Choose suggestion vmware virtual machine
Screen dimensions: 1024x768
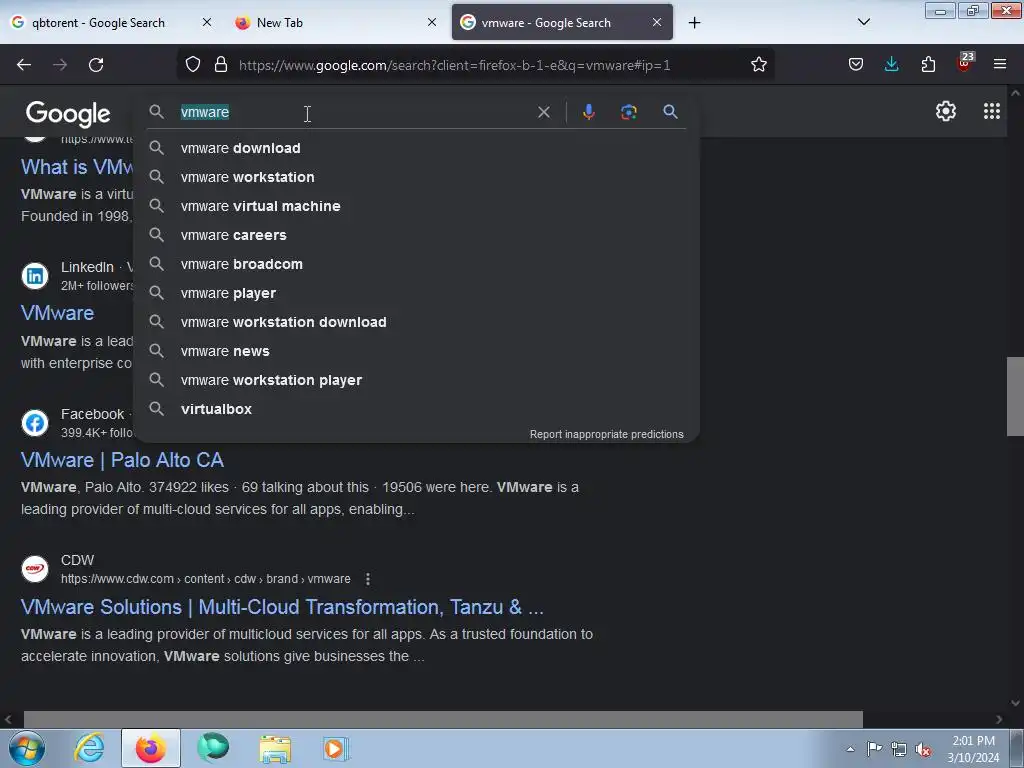[416, 206]
